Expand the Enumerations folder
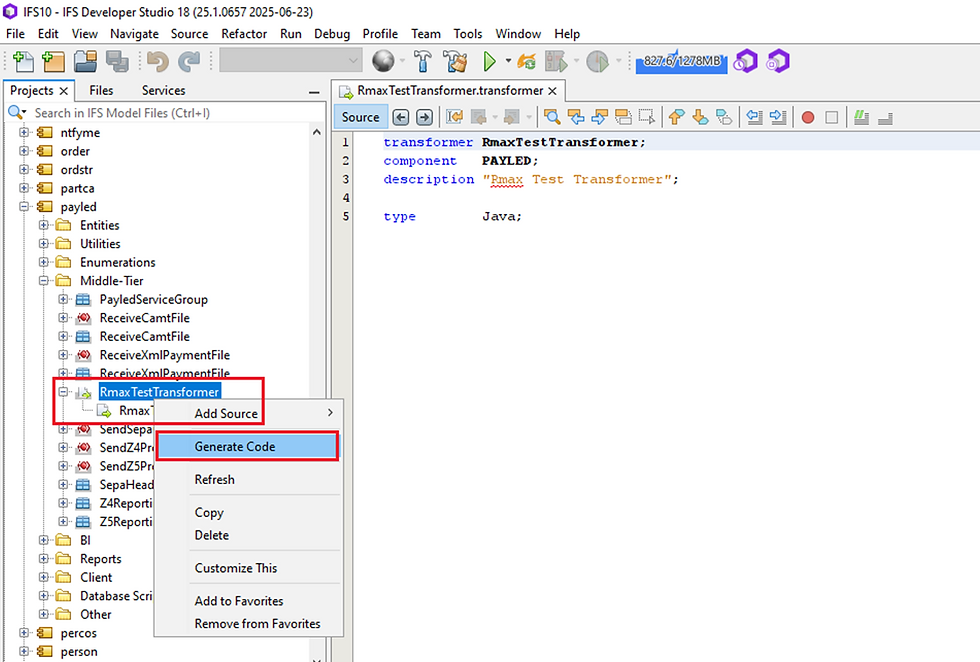 pyautogui.click(x=43, y=262)
